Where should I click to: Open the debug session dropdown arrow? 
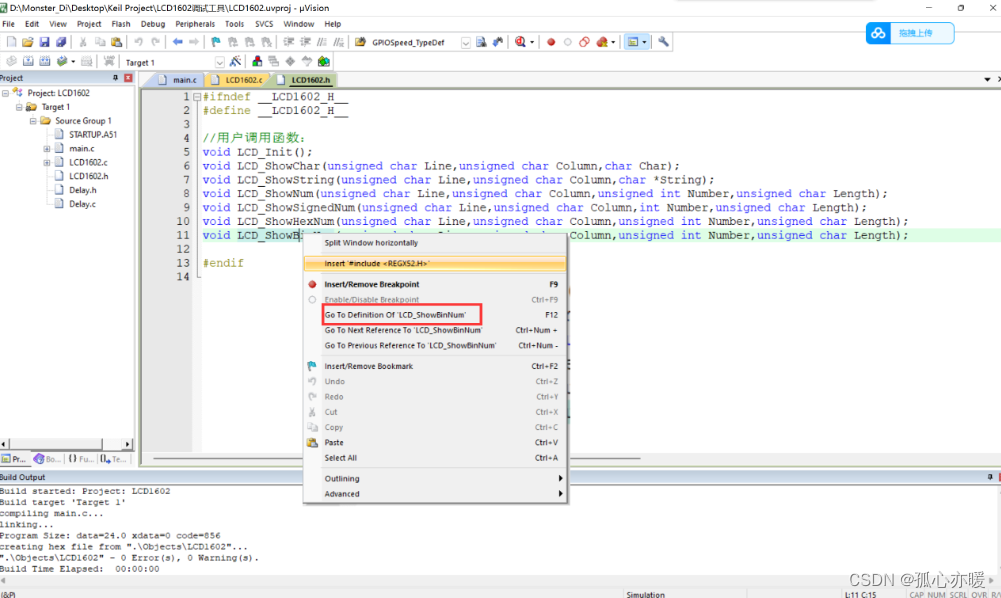point(532,43)
